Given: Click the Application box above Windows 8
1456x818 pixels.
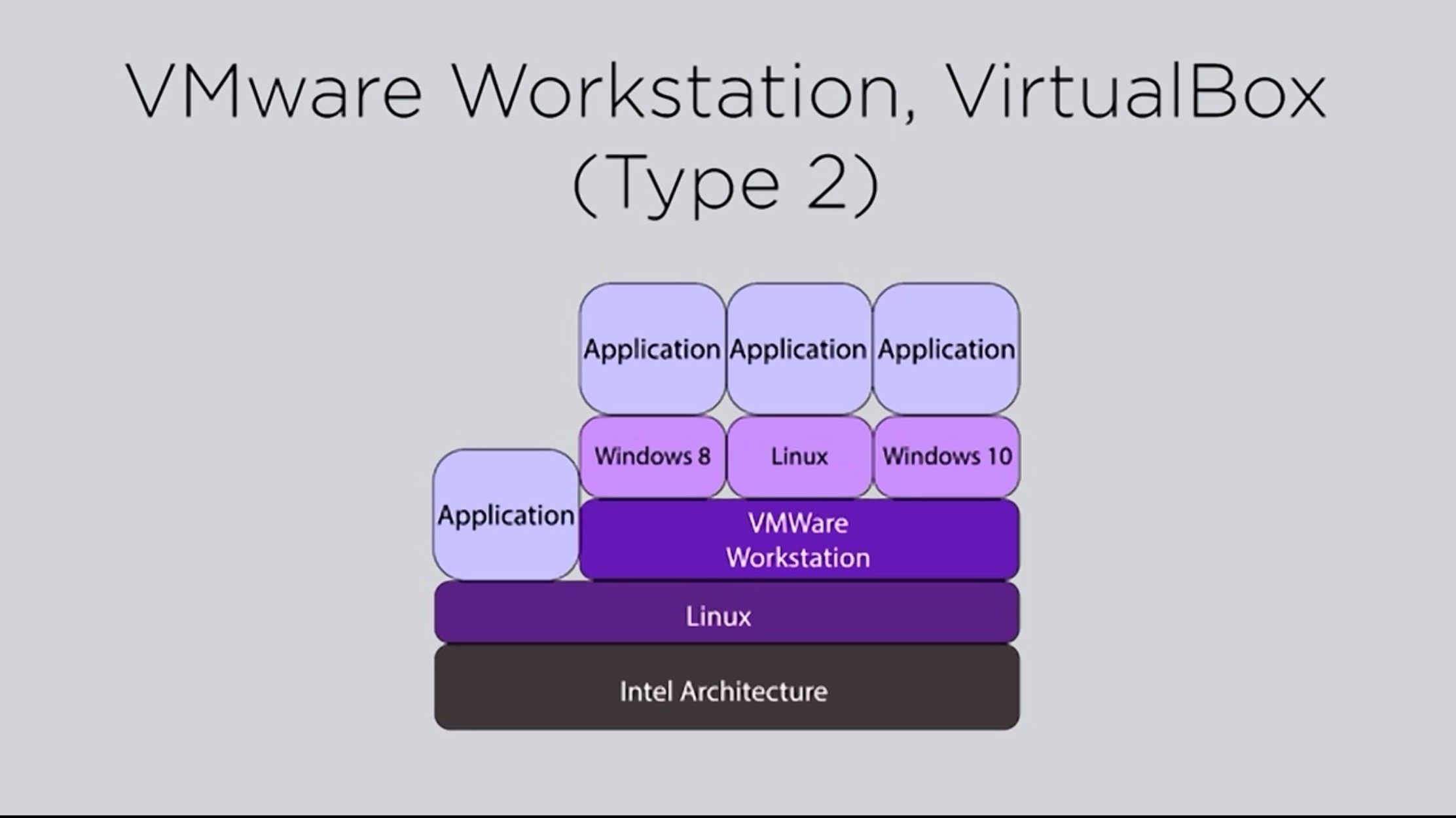Looking at the screenshot, I should click(x=652, y=348).
